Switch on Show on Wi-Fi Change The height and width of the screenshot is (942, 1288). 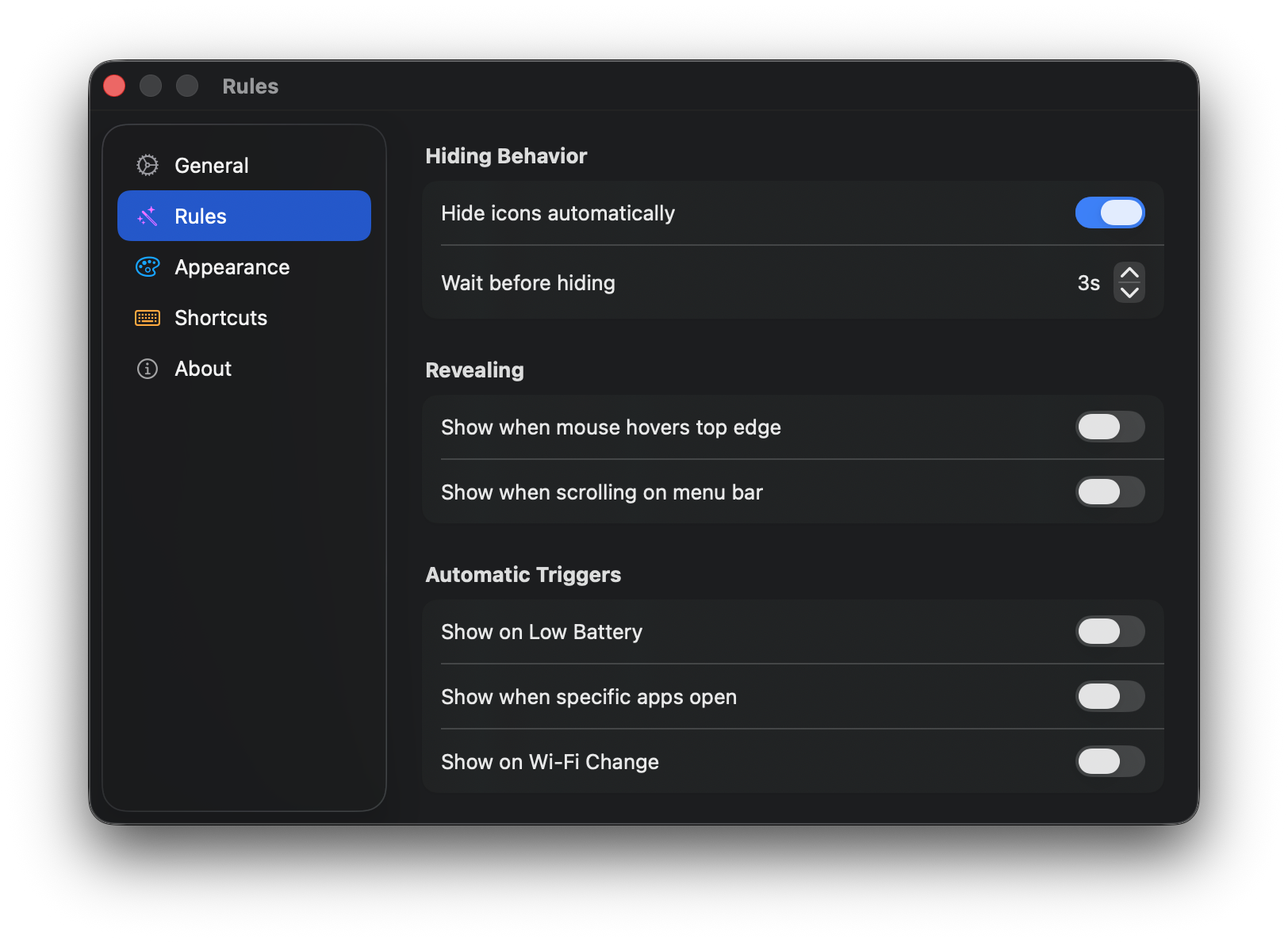click(x=1110, y=761)
